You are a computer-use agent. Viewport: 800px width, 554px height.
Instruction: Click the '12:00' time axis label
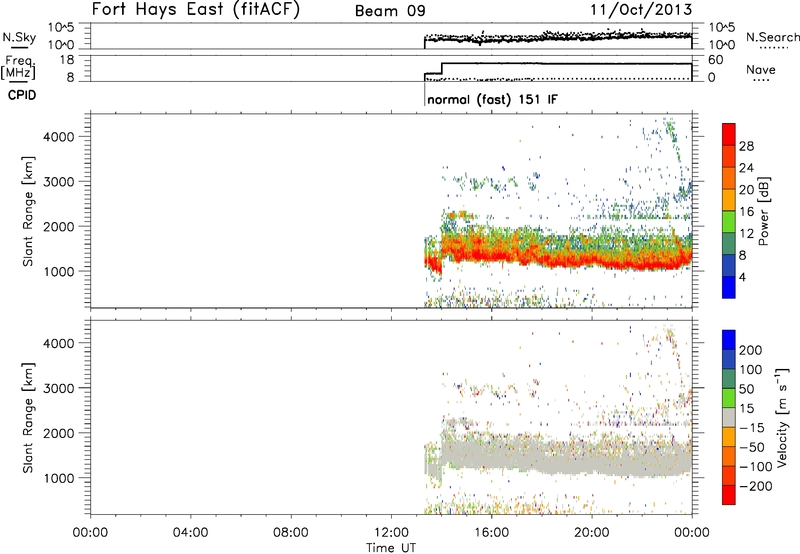coord(391,533)
